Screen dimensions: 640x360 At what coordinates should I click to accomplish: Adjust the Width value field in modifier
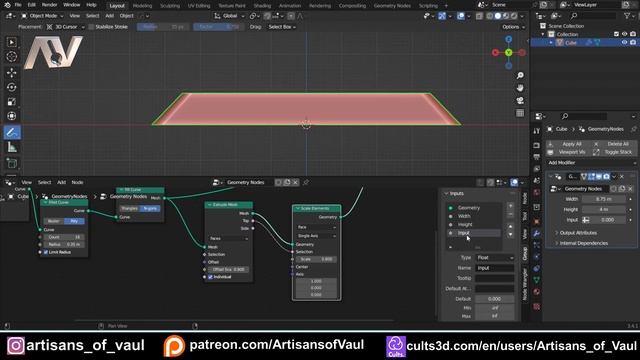(x=604, y=199)
